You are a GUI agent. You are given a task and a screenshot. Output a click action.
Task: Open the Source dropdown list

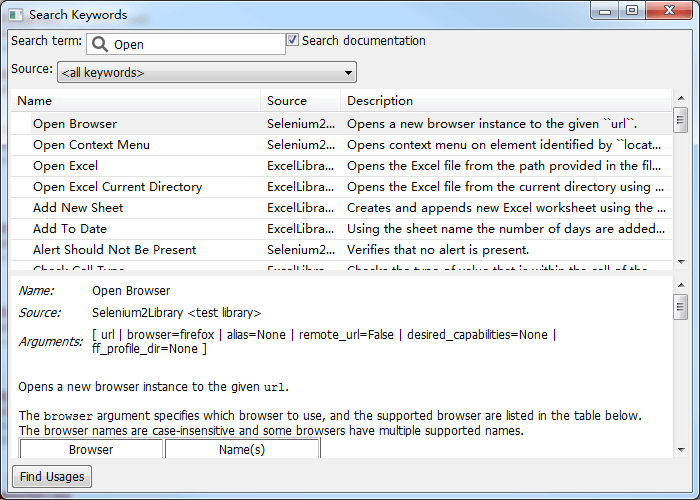coord(207,72)
